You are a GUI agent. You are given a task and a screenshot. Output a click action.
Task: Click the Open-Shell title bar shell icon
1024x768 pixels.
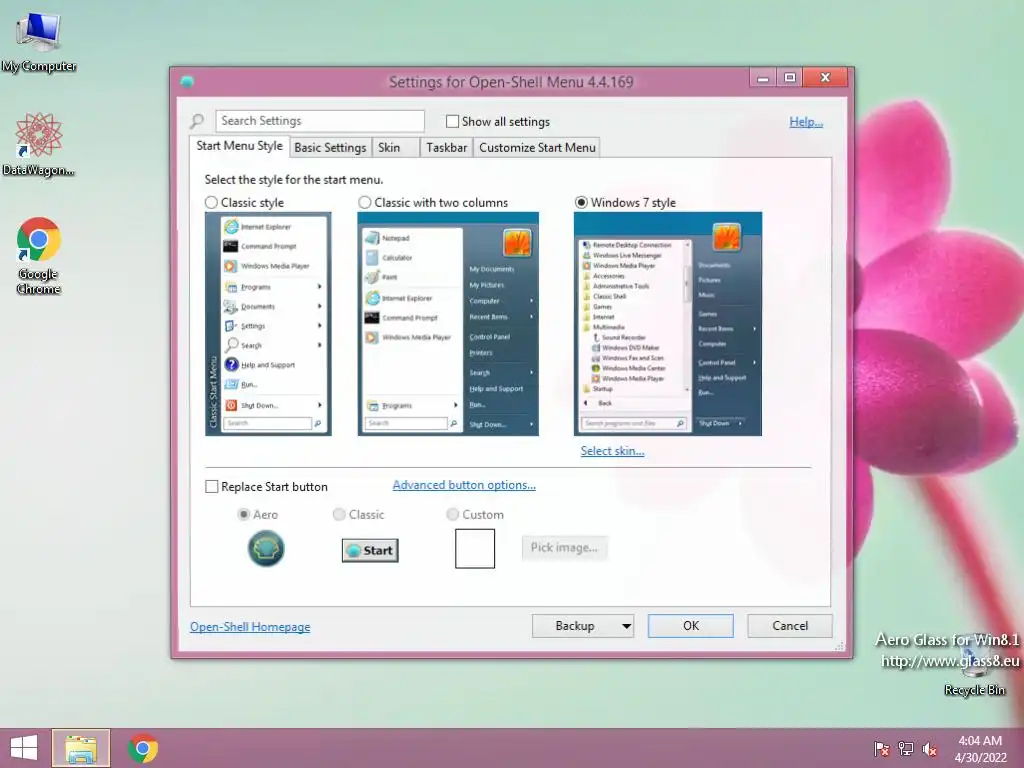click(187, 82)
